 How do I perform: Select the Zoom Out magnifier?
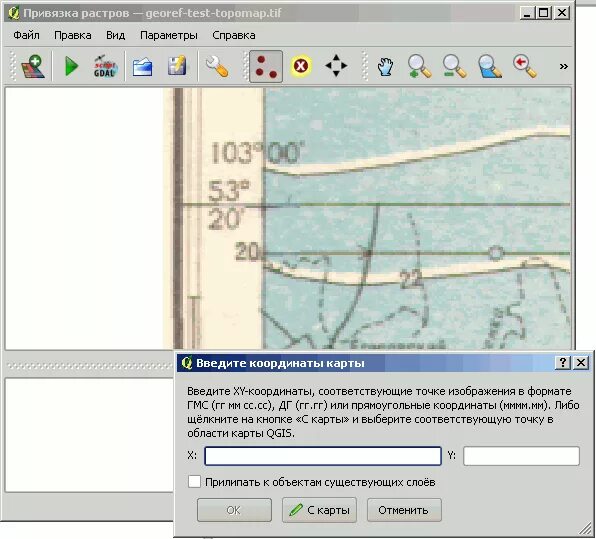point(454,67)
